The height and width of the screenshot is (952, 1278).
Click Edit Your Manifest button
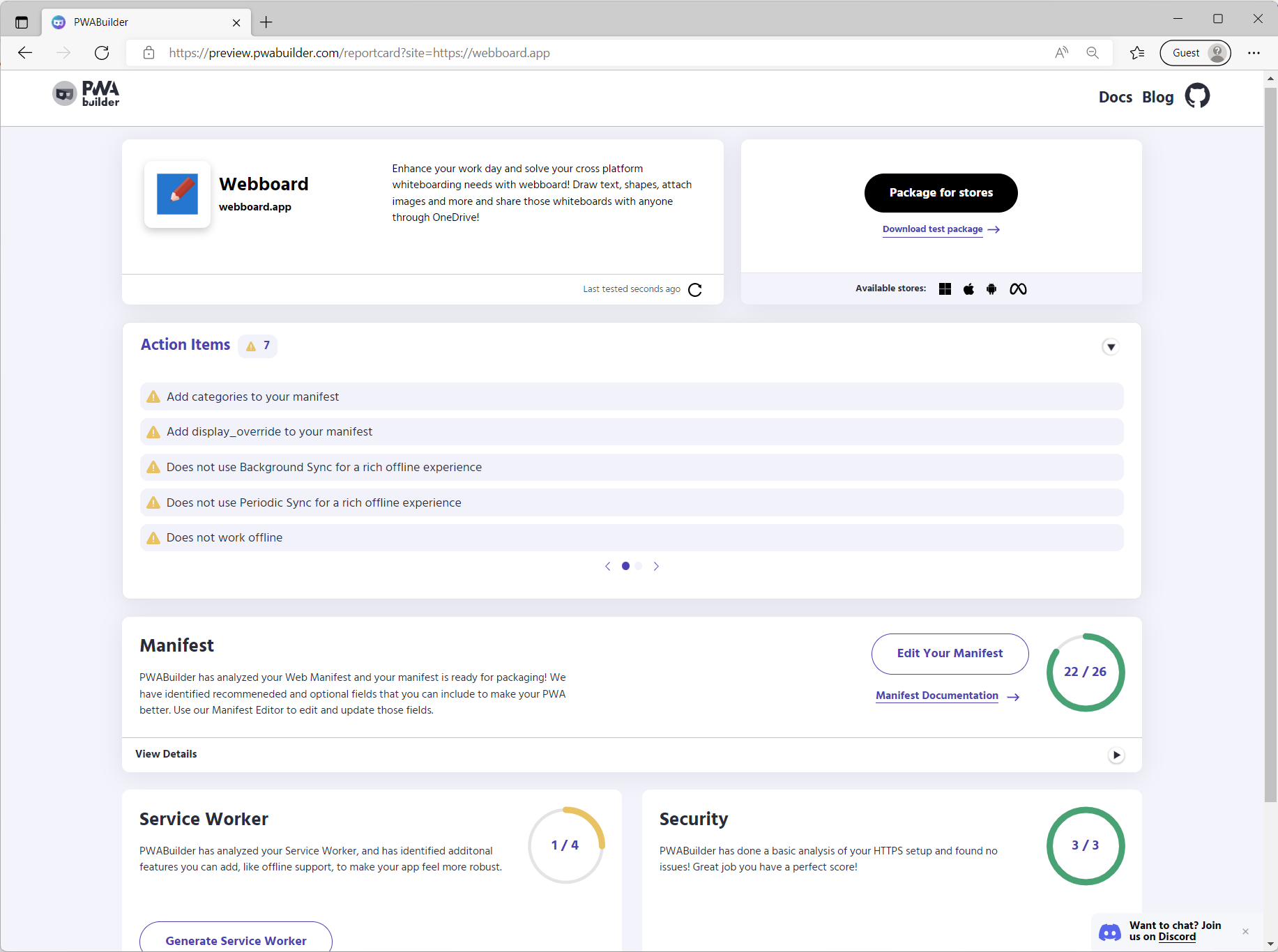pyautogui.click(x=950, y=654)
